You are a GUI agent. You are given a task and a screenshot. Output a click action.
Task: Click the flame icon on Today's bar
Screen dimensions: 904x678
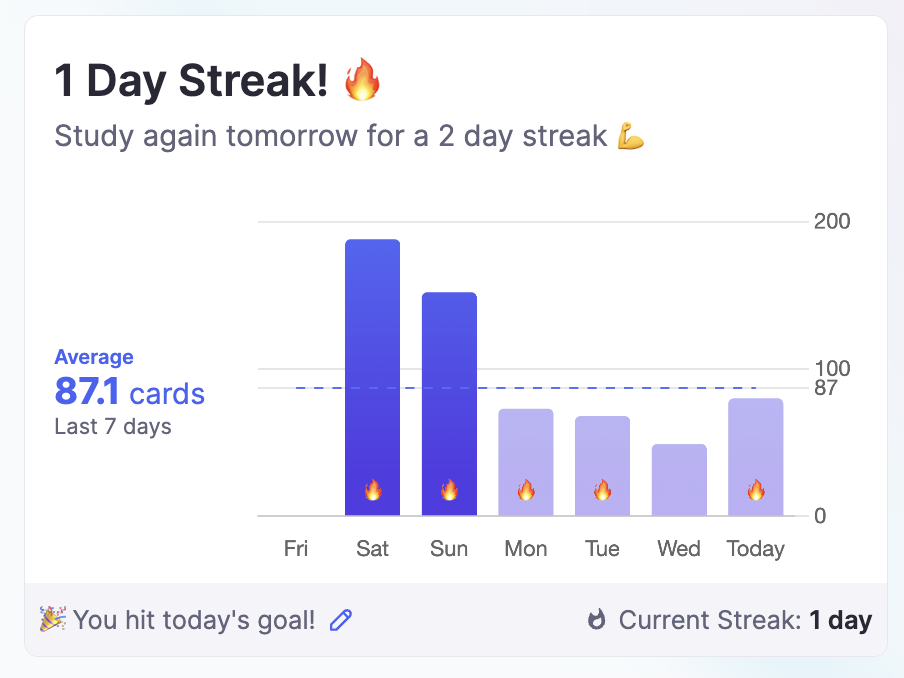tap(755, 490)
